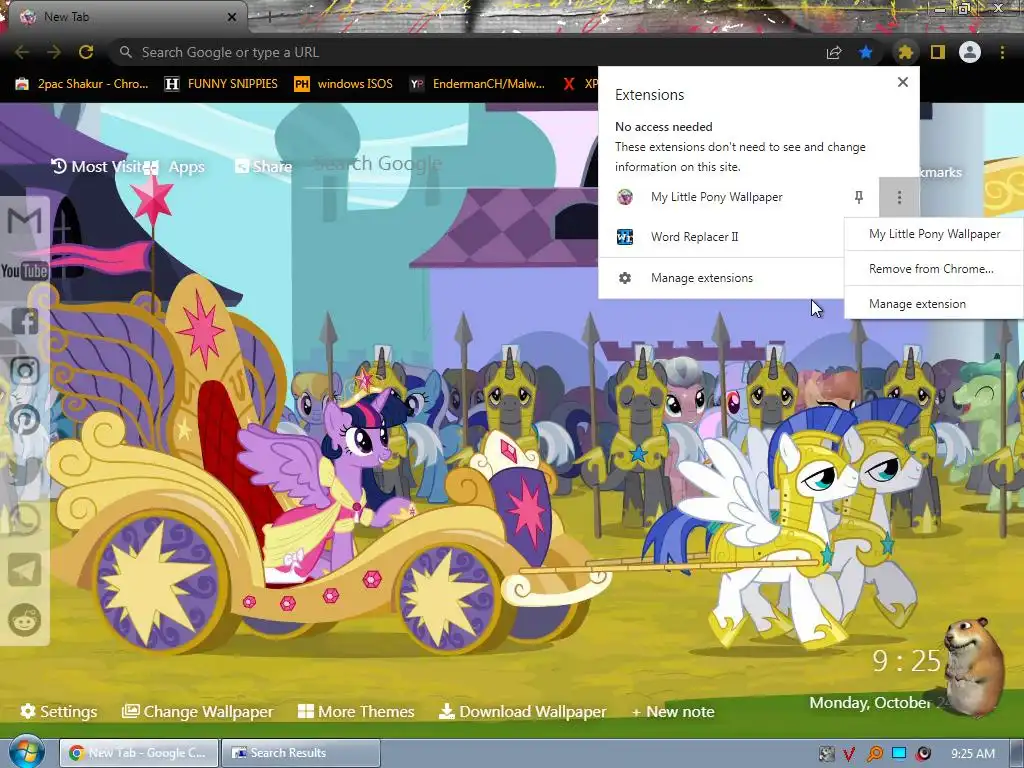The image size is (1024, 768).
Task: Open Chrome's three-dot main menu
Action: [1002, 52]
